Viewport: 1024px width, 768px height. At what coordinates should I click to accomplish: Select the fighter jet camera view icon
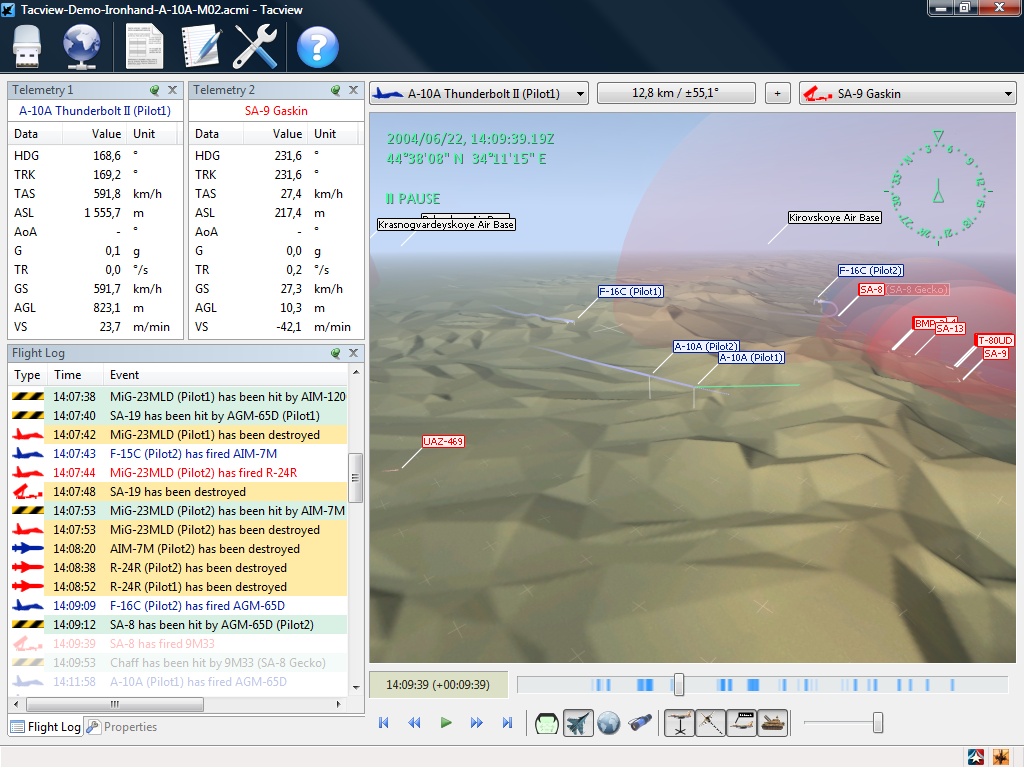pos(578,722)
